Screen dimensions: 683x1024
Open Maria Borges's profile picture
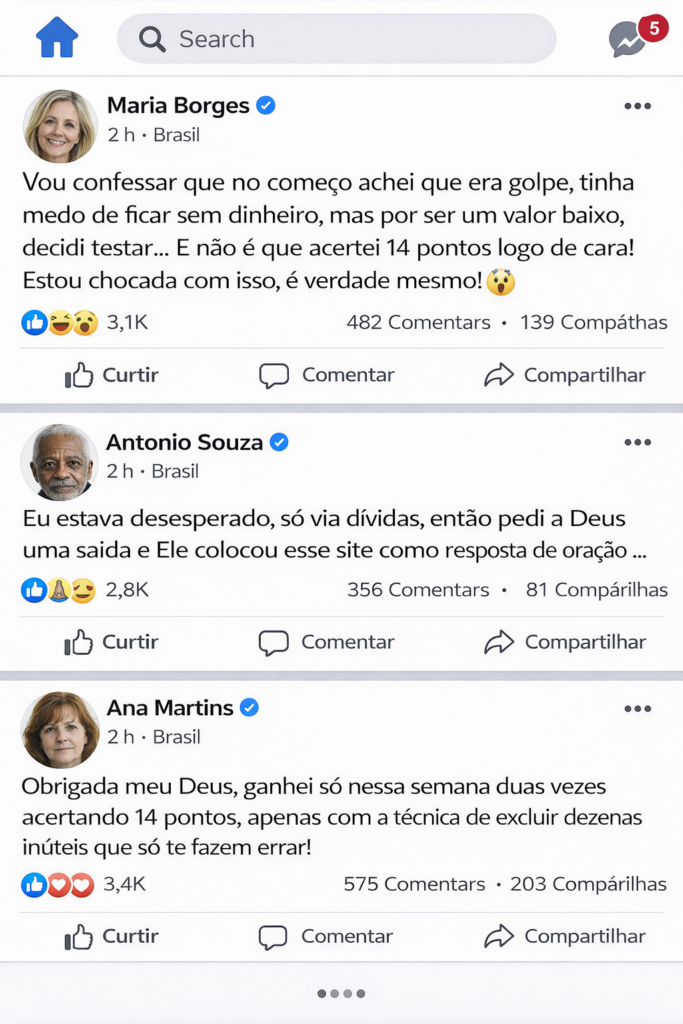(60, 126)
